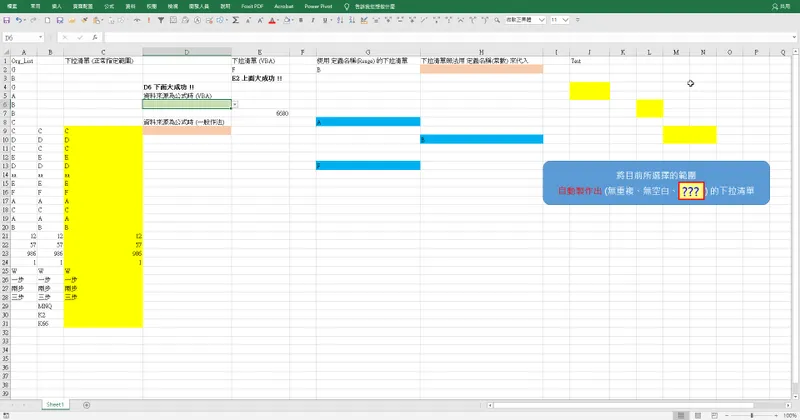Switch to Normal view in status bar
The height and width of the screenshot is (420, 800).
(681, 415)
